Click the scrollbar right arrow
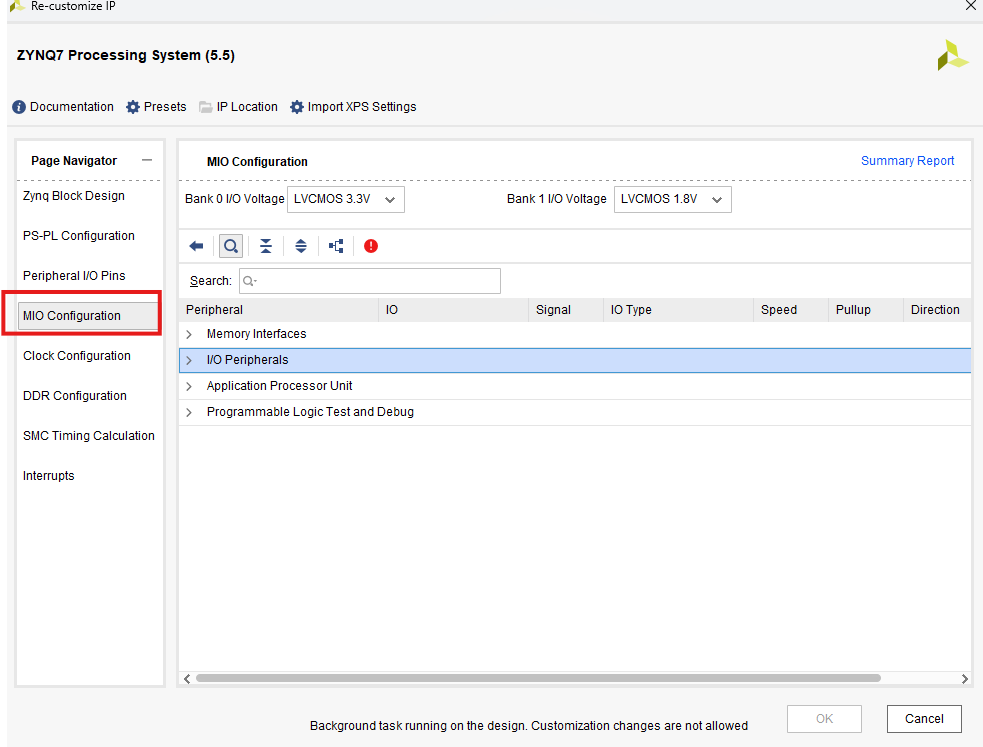 coord(964,679)
